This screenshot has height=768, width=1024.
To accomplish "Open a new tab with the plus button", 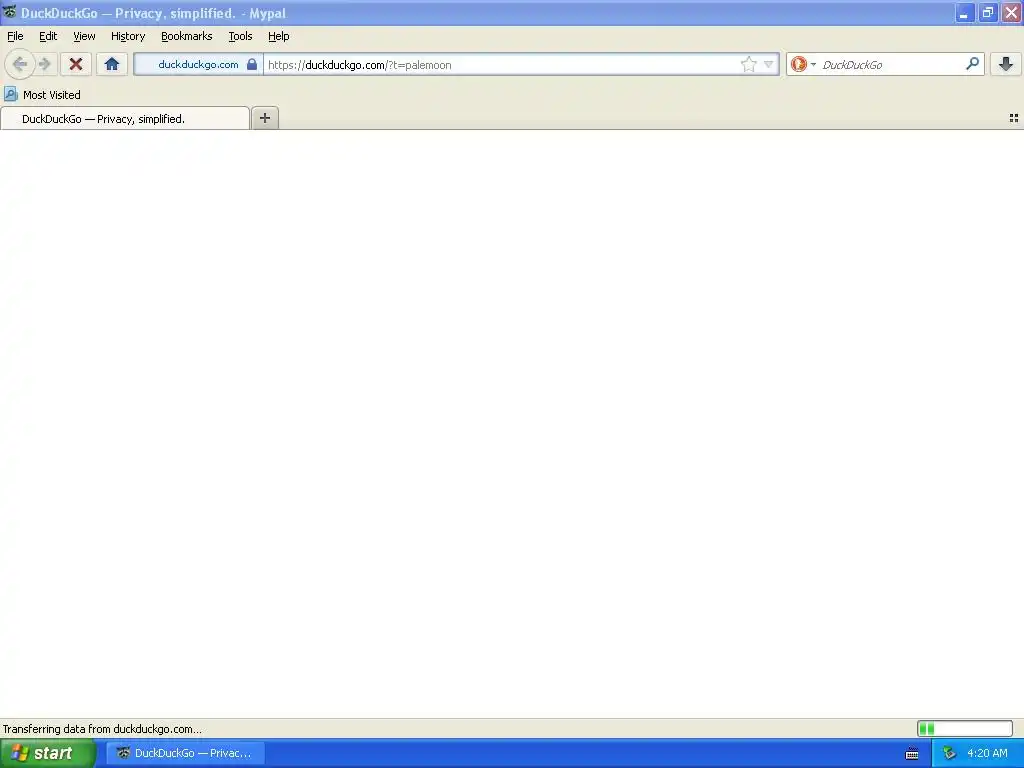I will click(264, 118).
